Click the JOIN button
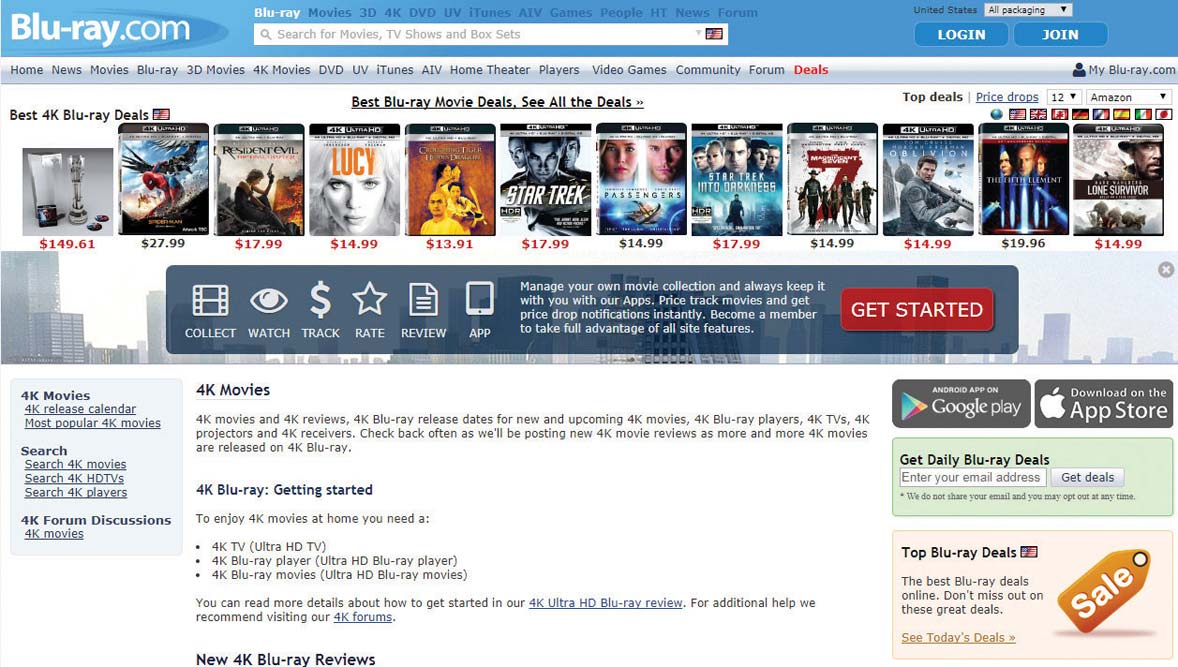This screenshot has height=667, width=1178. click(1060, 35)
